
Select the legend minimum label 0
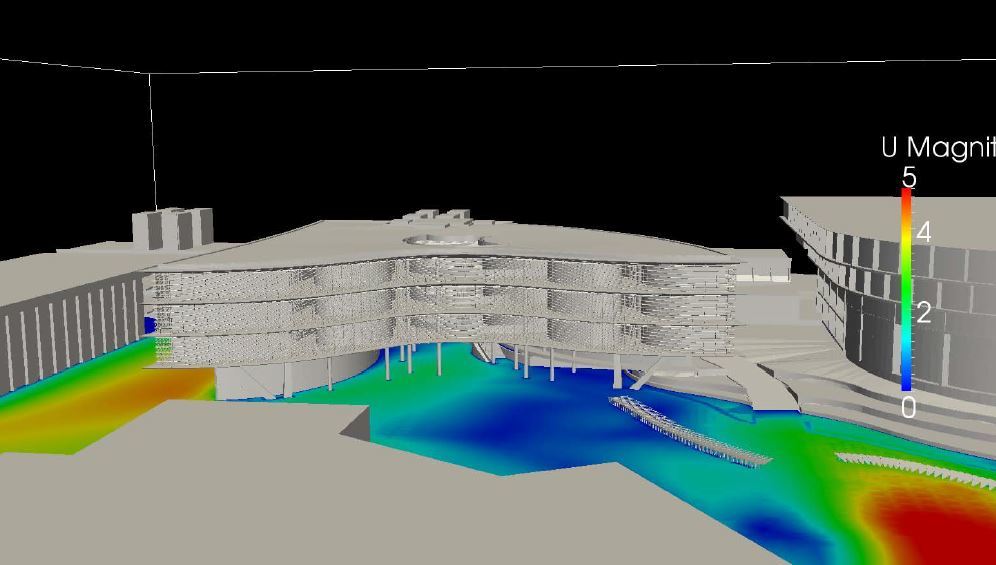pos(908,407)
